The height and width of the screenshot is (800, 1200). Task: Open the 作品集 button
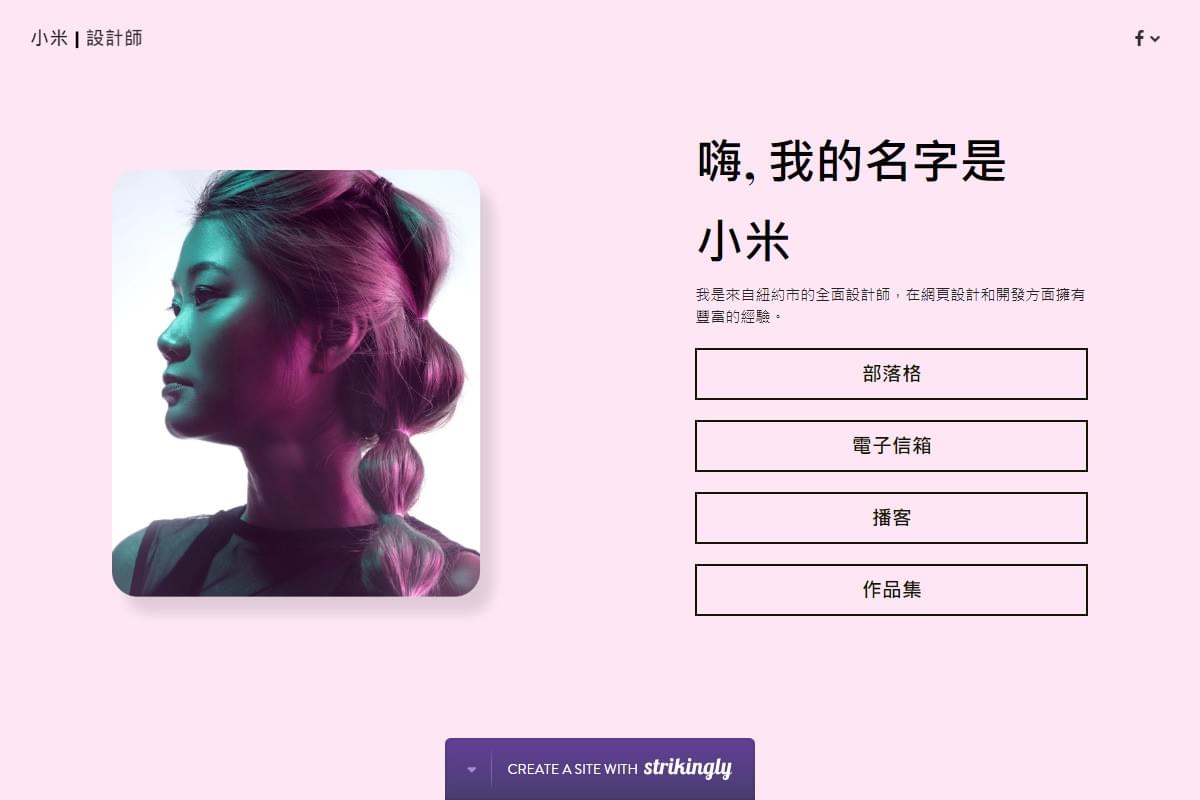891,590
